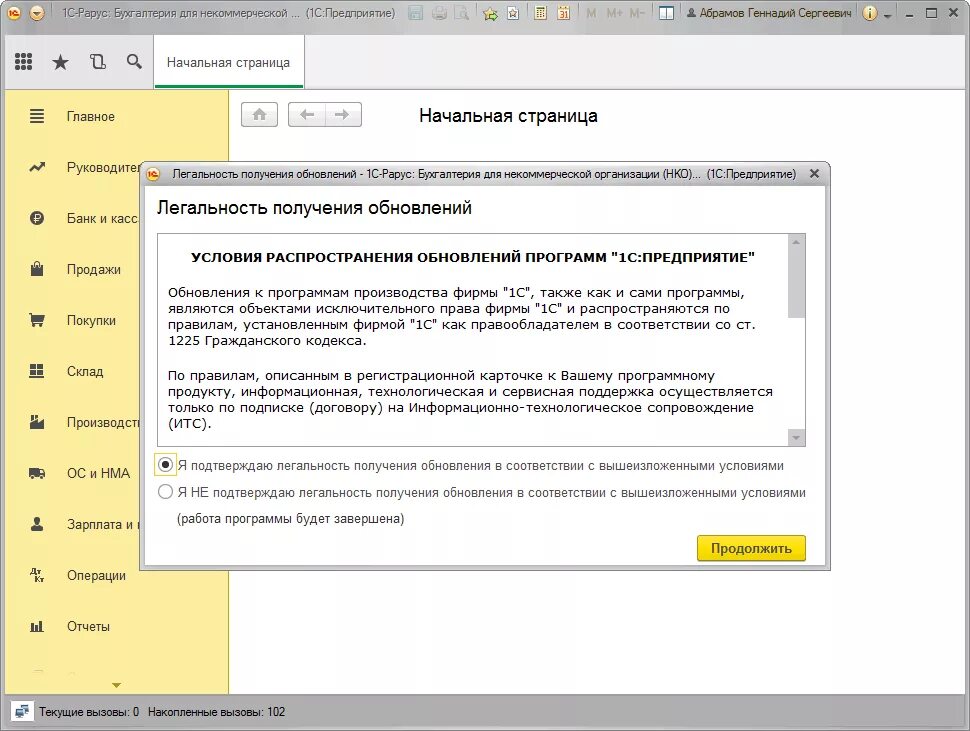970x731 pixels.
Task: Open Склад section
Action: (85, 372)
